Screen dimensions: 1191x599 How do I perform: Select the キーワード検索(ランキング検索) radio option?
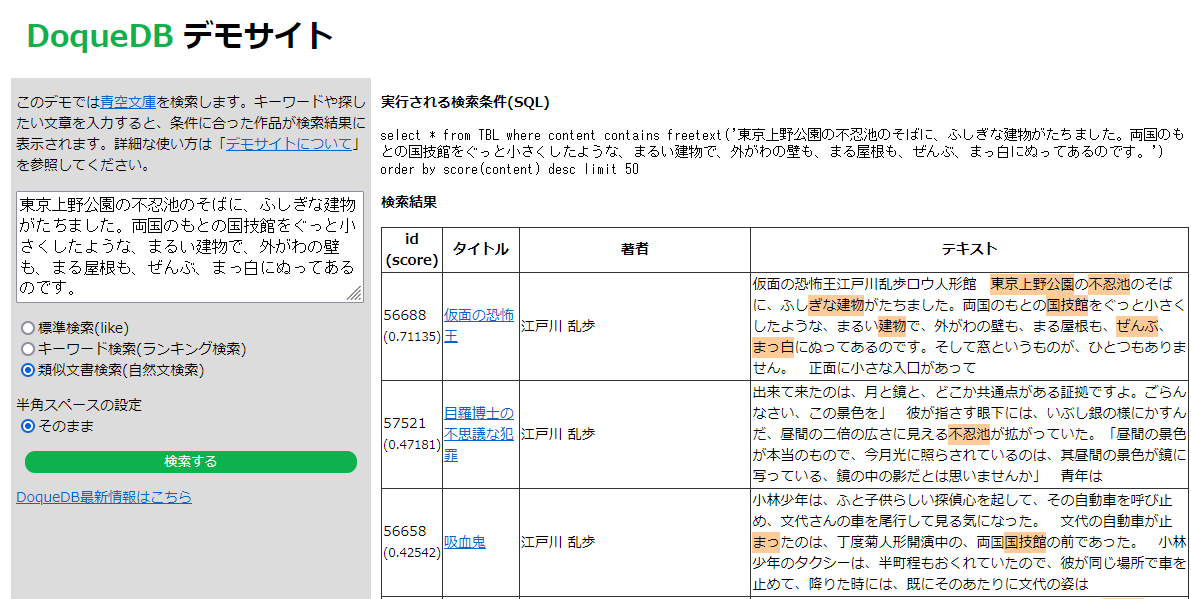click(28, 349)
